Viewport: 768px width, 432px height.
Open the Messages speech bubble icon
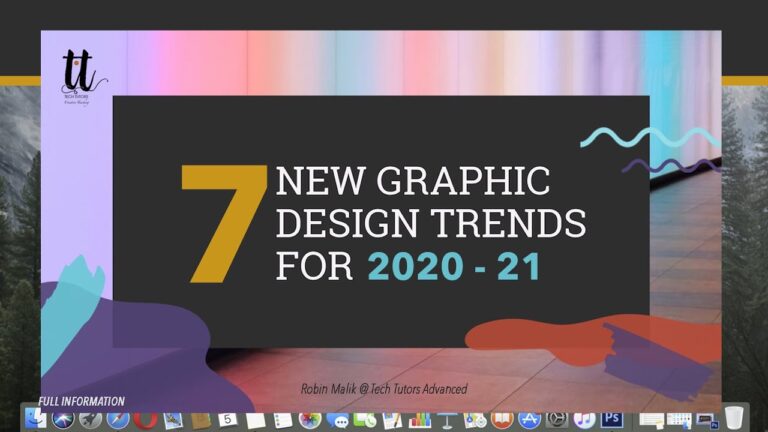coord(337,419)
